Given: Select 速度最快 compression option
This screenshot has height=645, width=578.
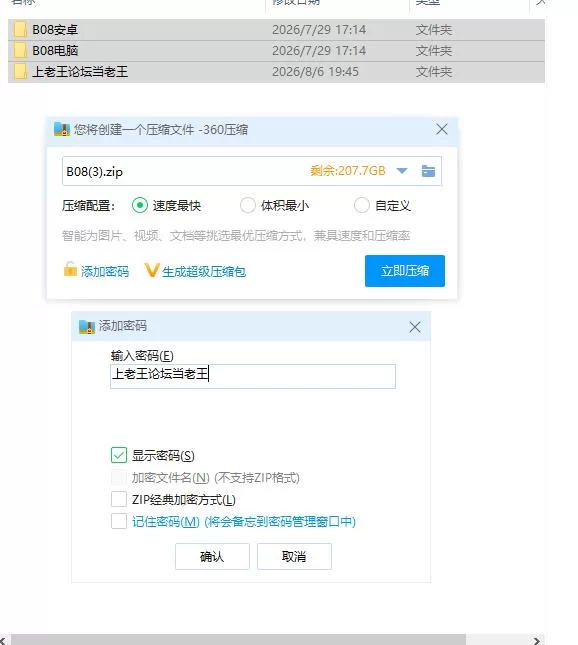Looking at the screenshot, I should 140,205.
